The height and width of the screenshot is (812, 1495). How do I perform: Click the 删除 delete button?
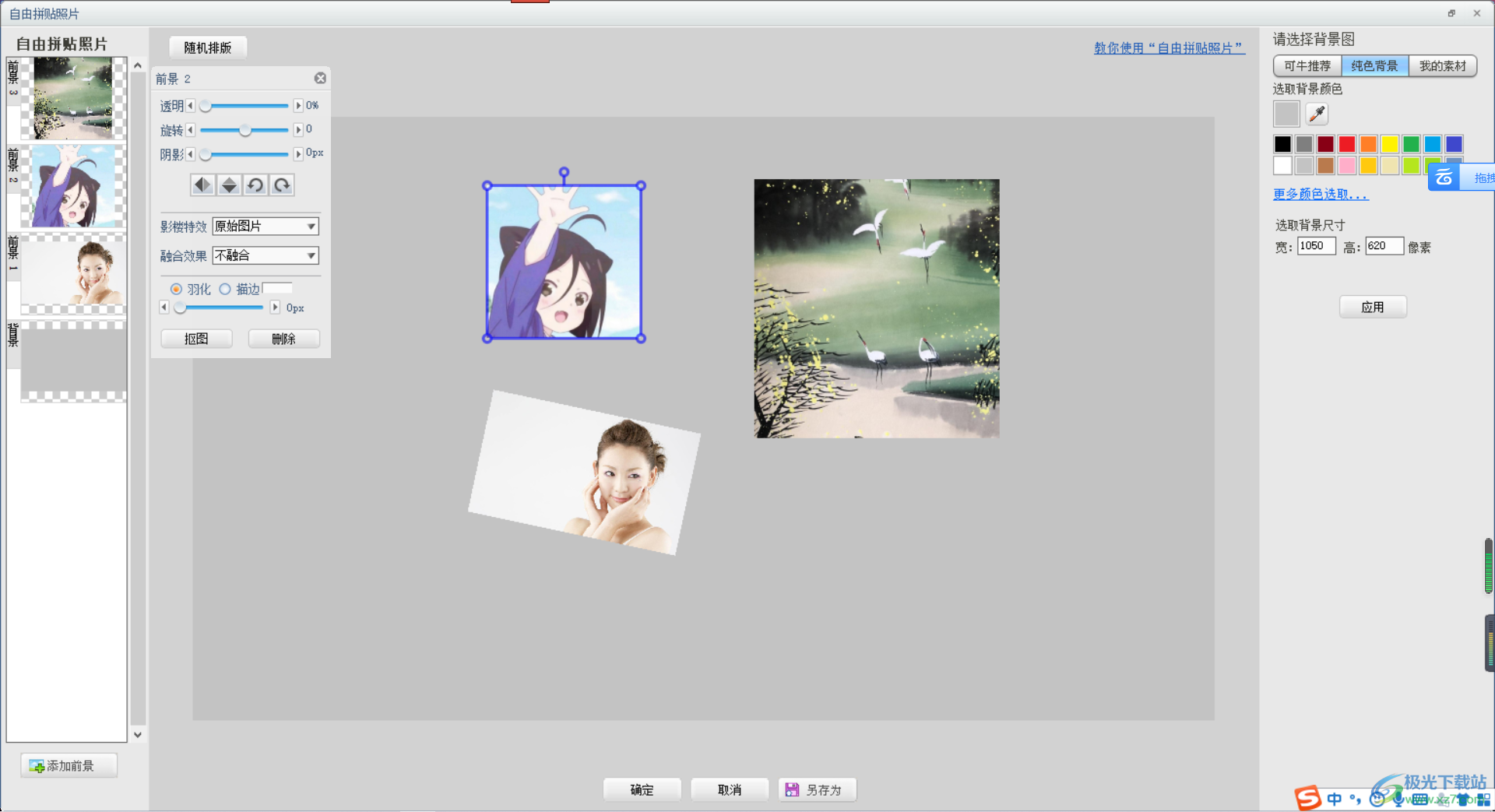[283, 339]
